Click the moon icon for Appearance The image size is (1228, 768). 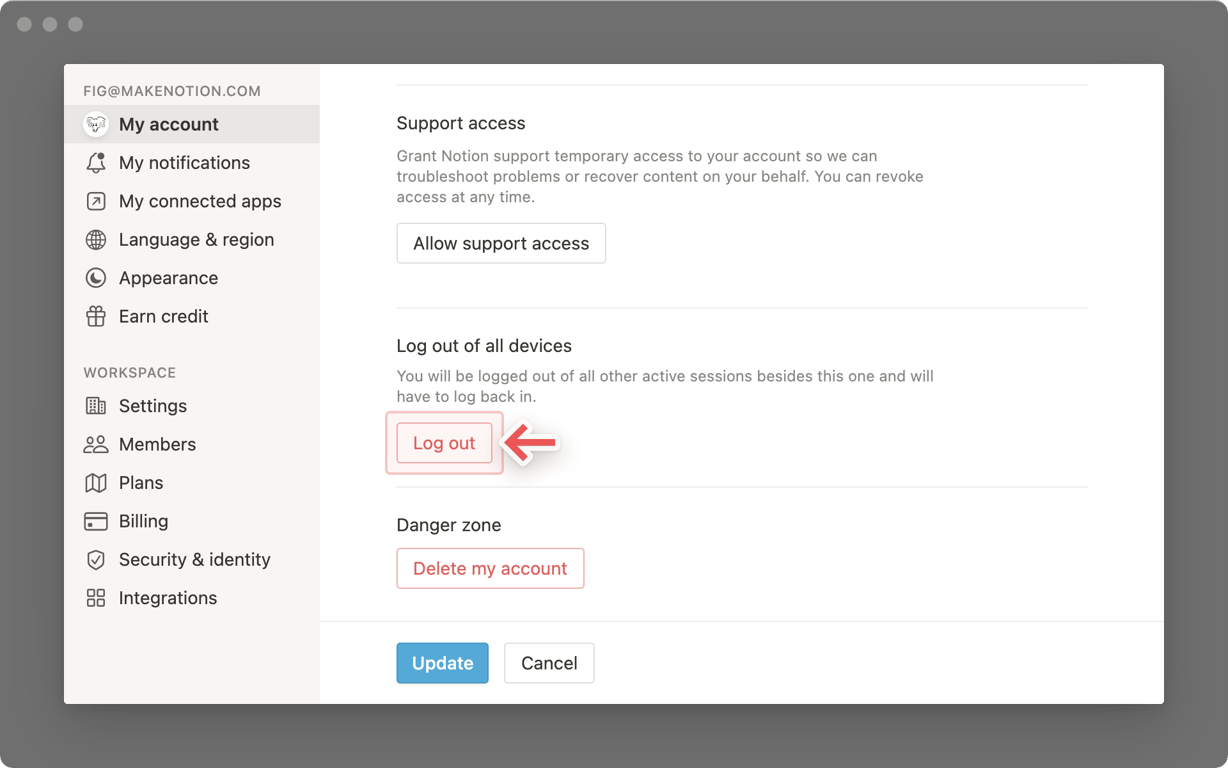pyautogui.click(x=96, y=278)
